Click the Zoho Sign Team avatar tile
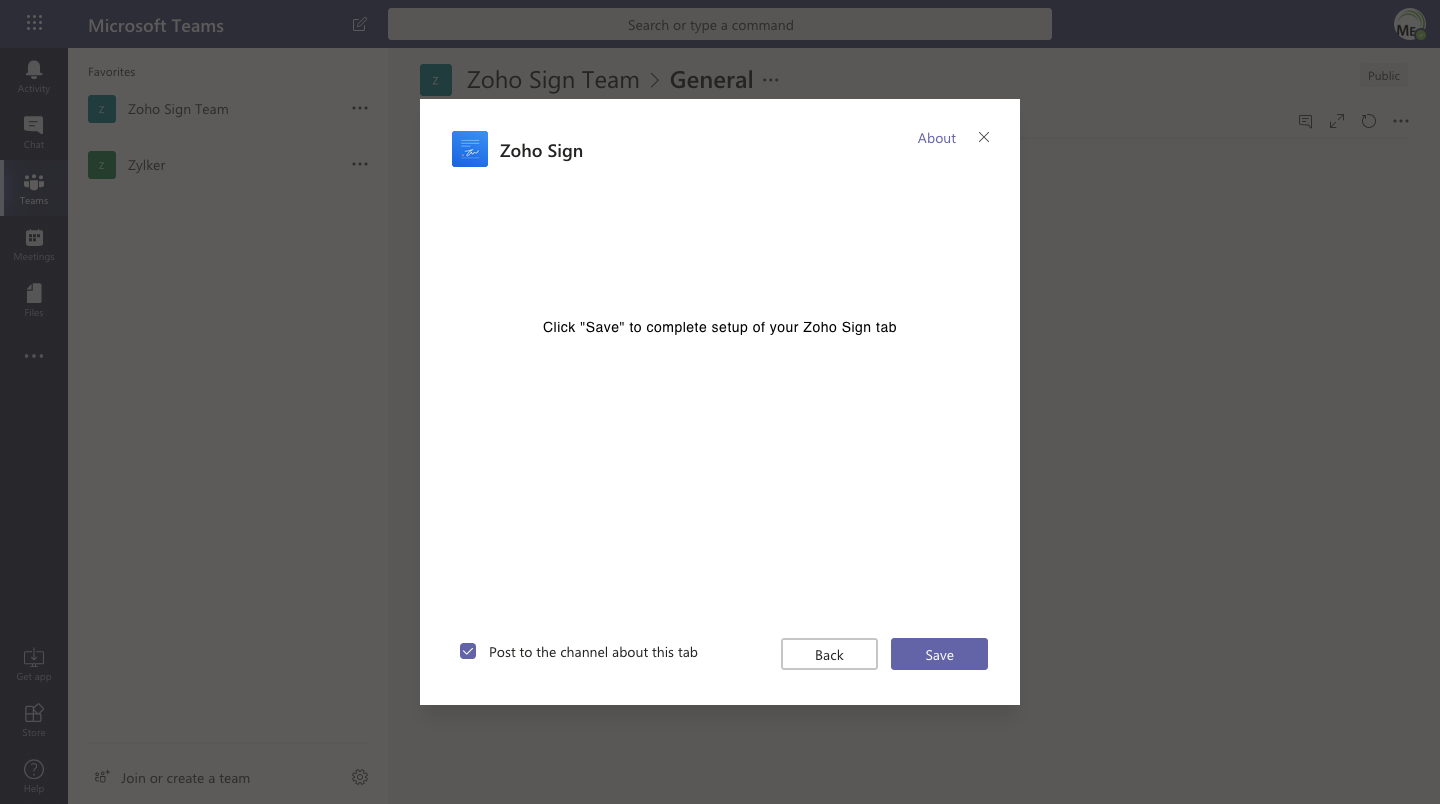Screen dimensions: 1440x804 click(102, 109)
